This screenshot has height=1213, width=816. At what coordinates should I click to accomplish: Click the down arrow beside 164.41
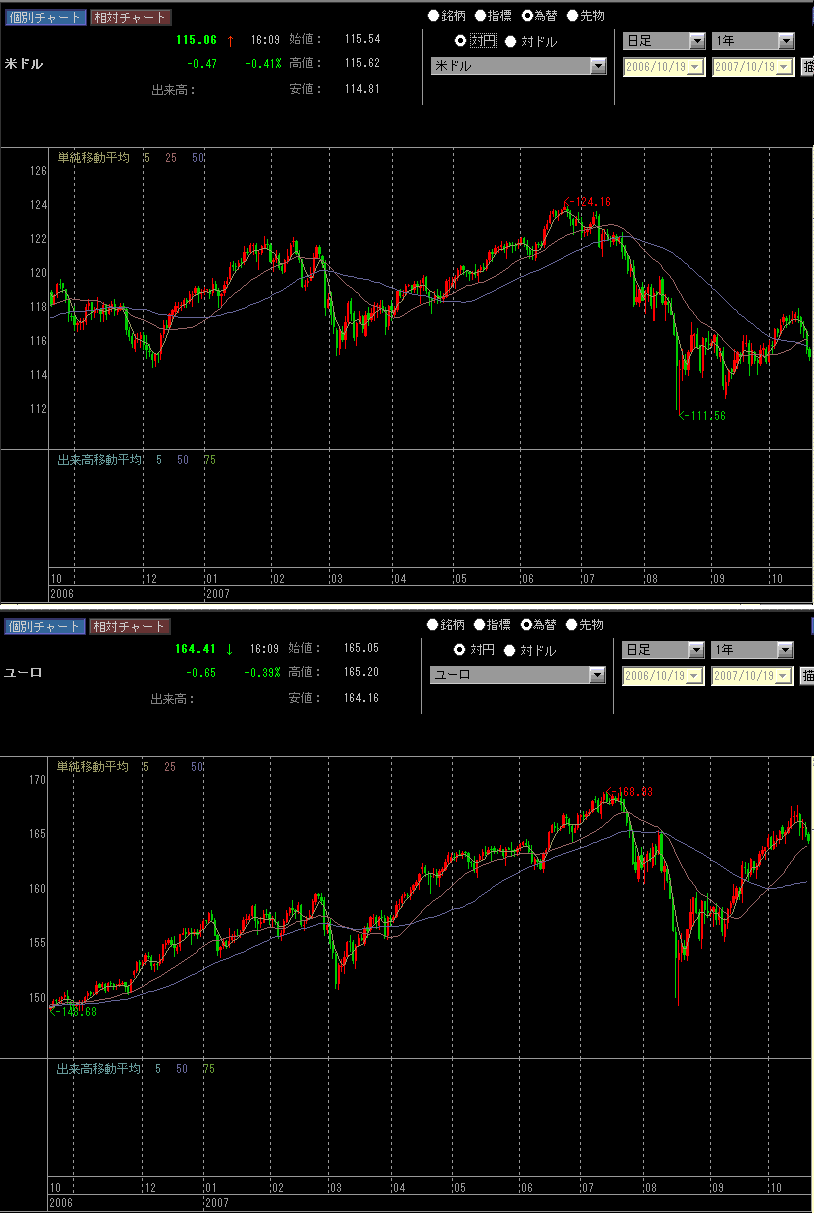(x=230, y=649)
